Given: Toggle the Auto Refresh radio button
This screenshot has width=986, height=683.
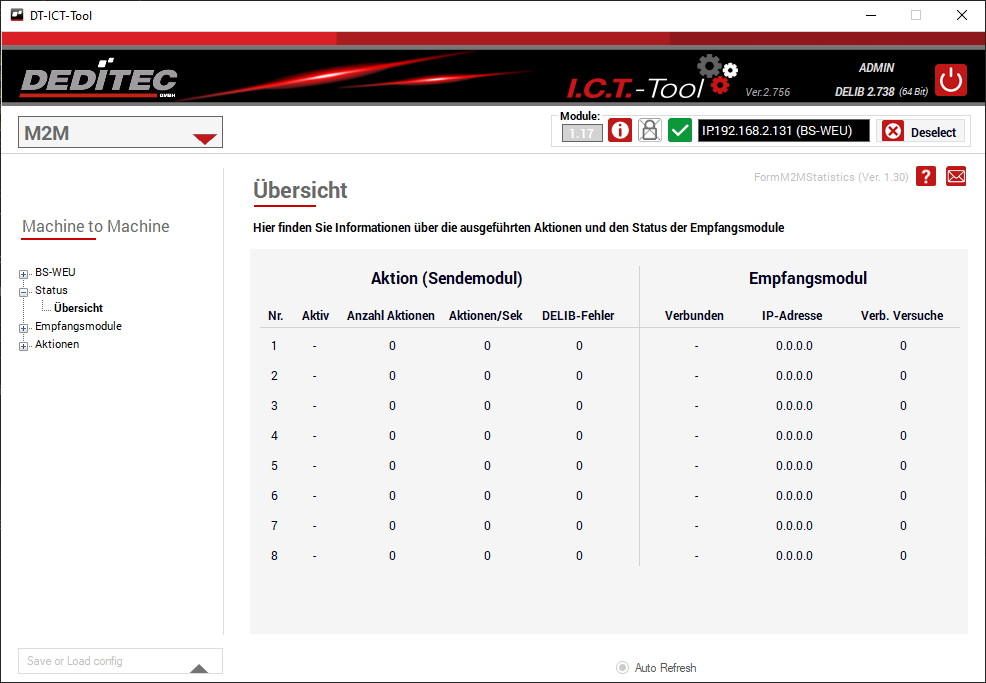Looking at the screenshot, I should click(x=623, y=668).
